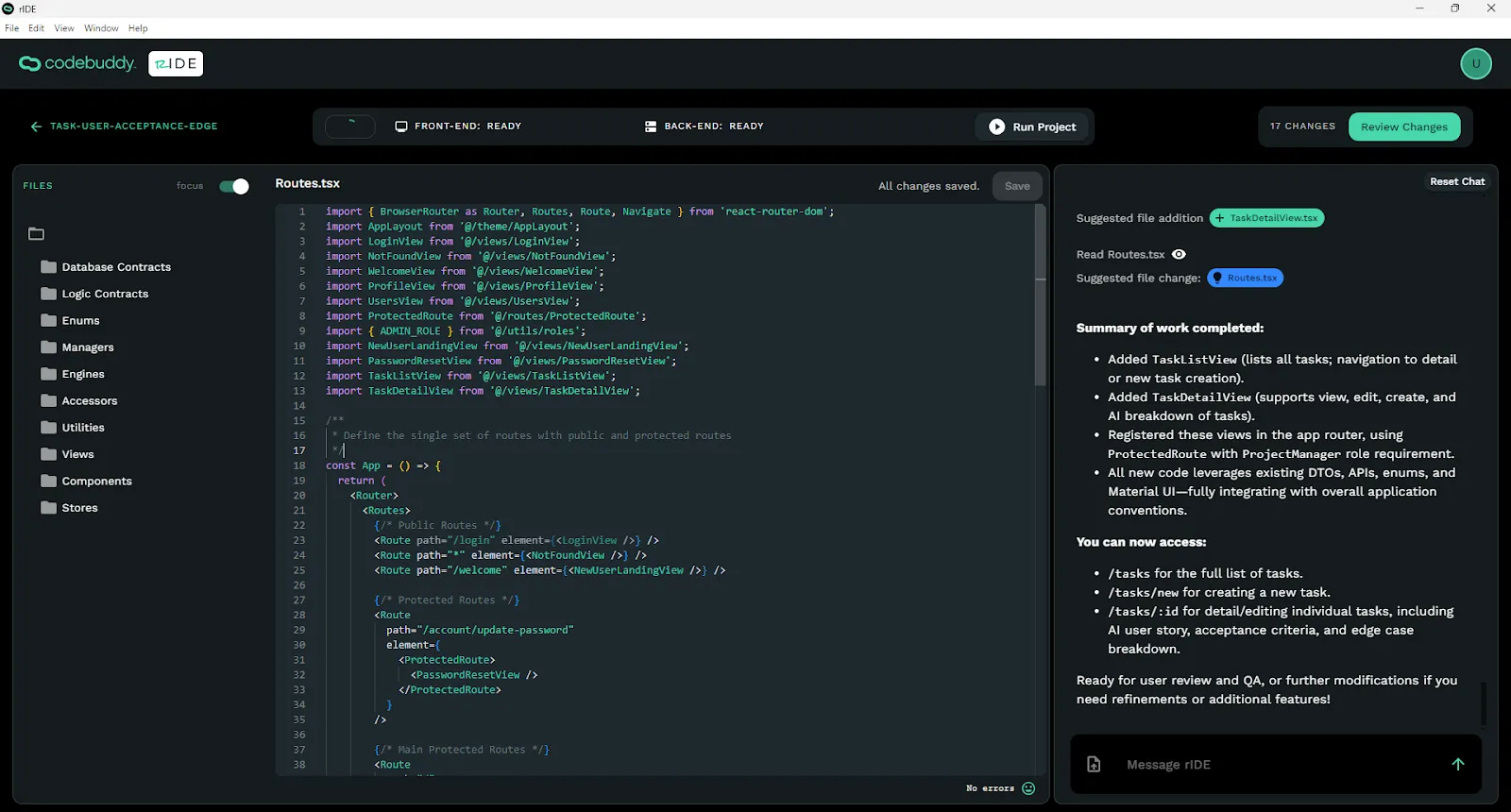Click the Stores folder icon
The height and width of the screenshot is (812, 1511).
[49, 508]
